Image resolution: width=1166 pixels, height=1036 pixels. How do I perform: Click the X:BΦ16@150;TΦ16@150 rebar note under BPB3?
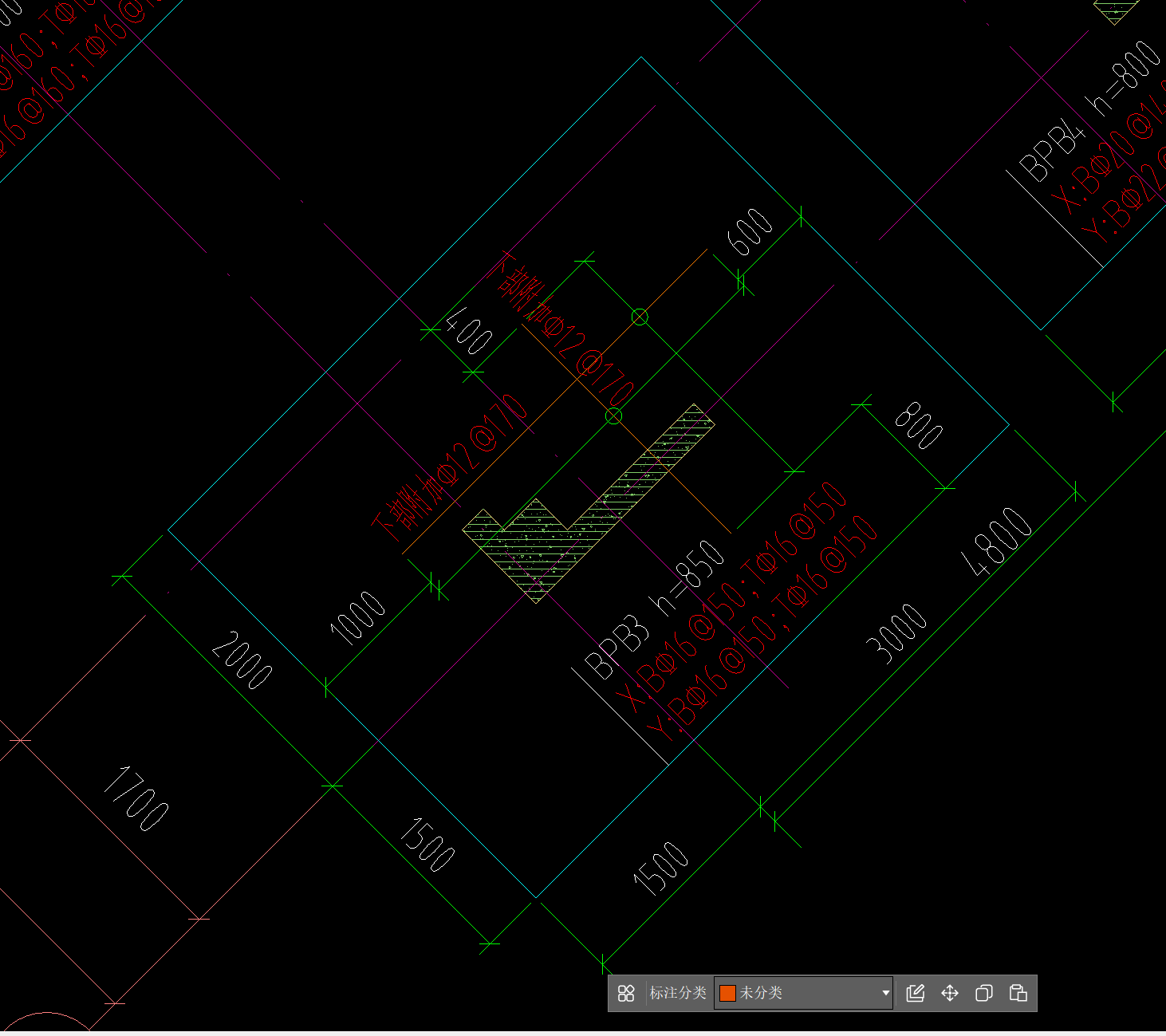[732, 597]
